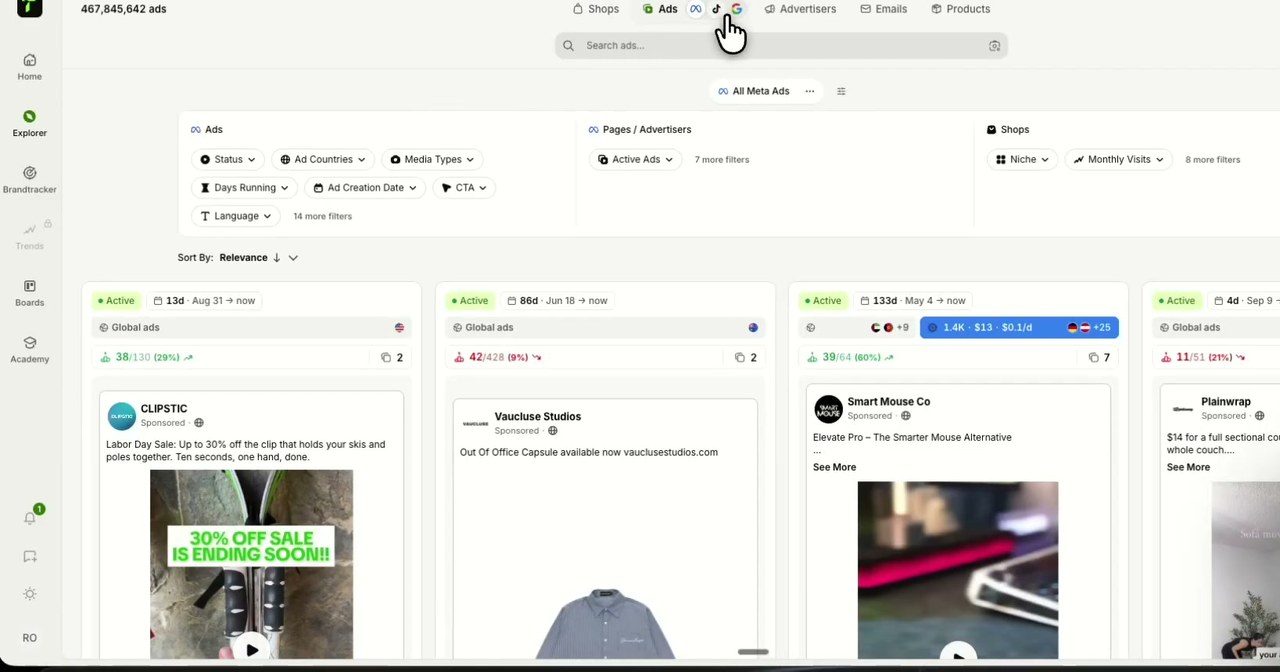Click the 86d Jun 18 date range

558,301
